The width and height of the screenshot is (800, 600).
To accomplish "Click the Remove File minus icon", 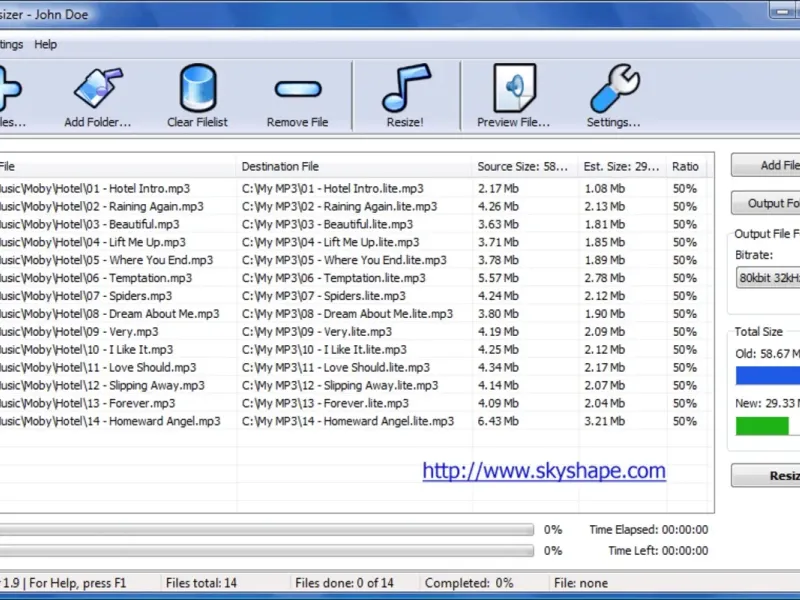I will tap(298, 89).
